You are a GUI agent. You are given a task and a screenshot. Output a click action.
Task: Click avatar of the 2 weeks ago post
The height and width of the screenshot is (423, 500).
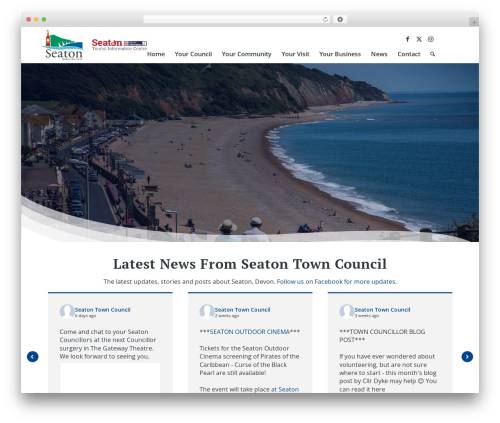pos(207,311)
